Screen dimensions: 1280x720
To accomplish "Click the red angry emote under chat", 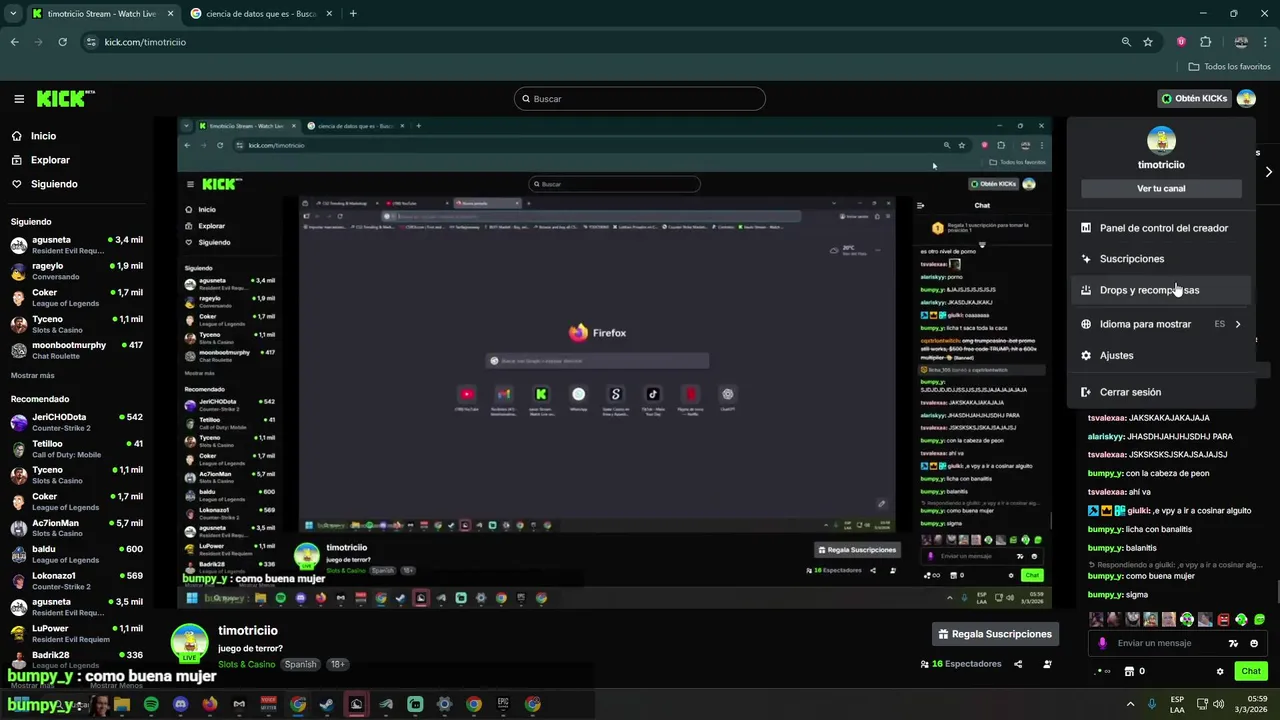I will click(1223, 620).
